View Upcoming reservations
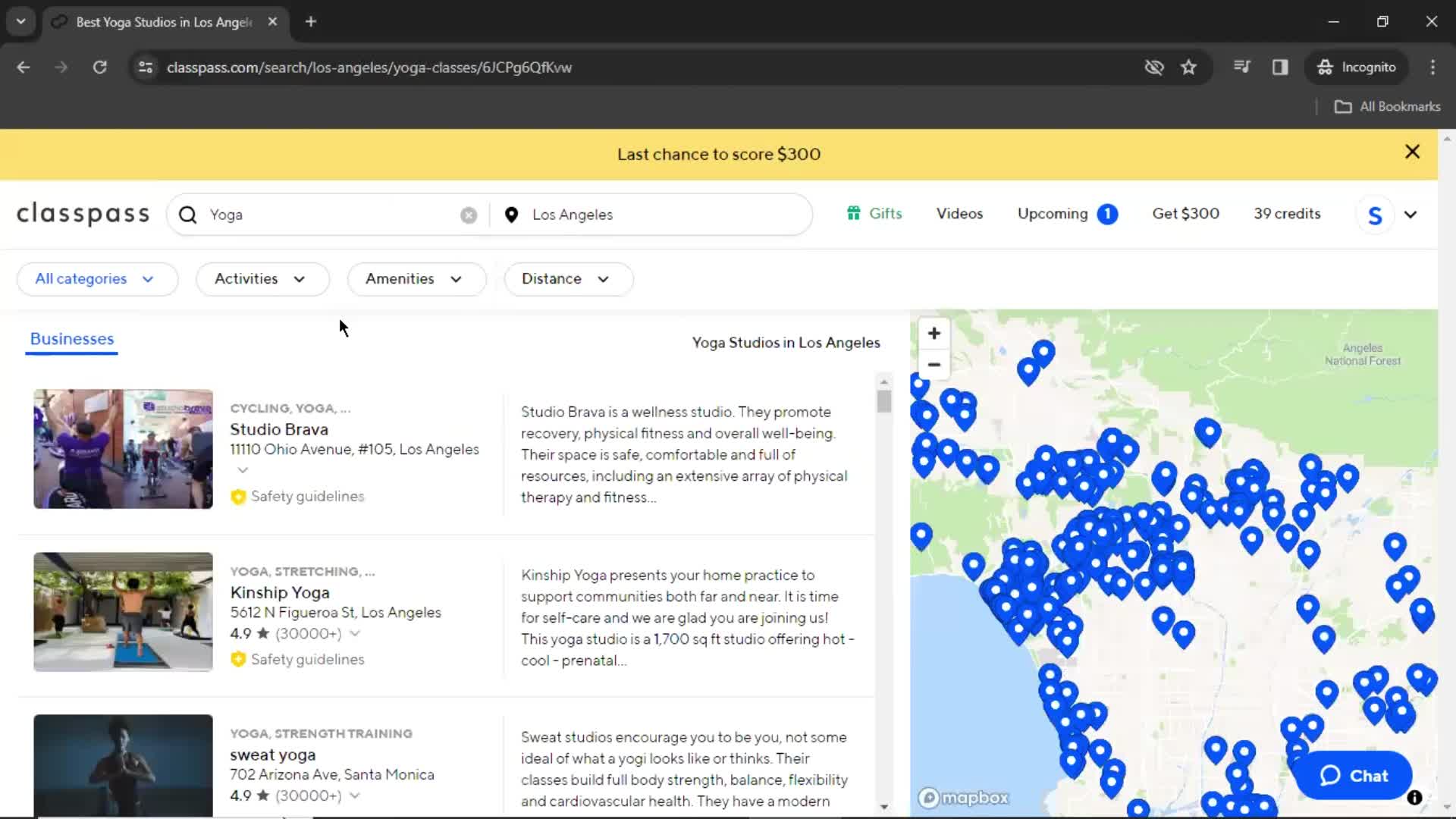Screen dimensions: 1456x819 coord(1067,214)
